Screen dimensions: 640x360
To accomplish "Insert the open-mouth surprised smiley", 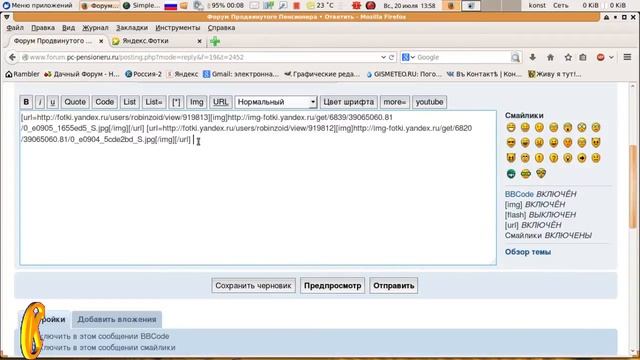I will tap(567, 128).
